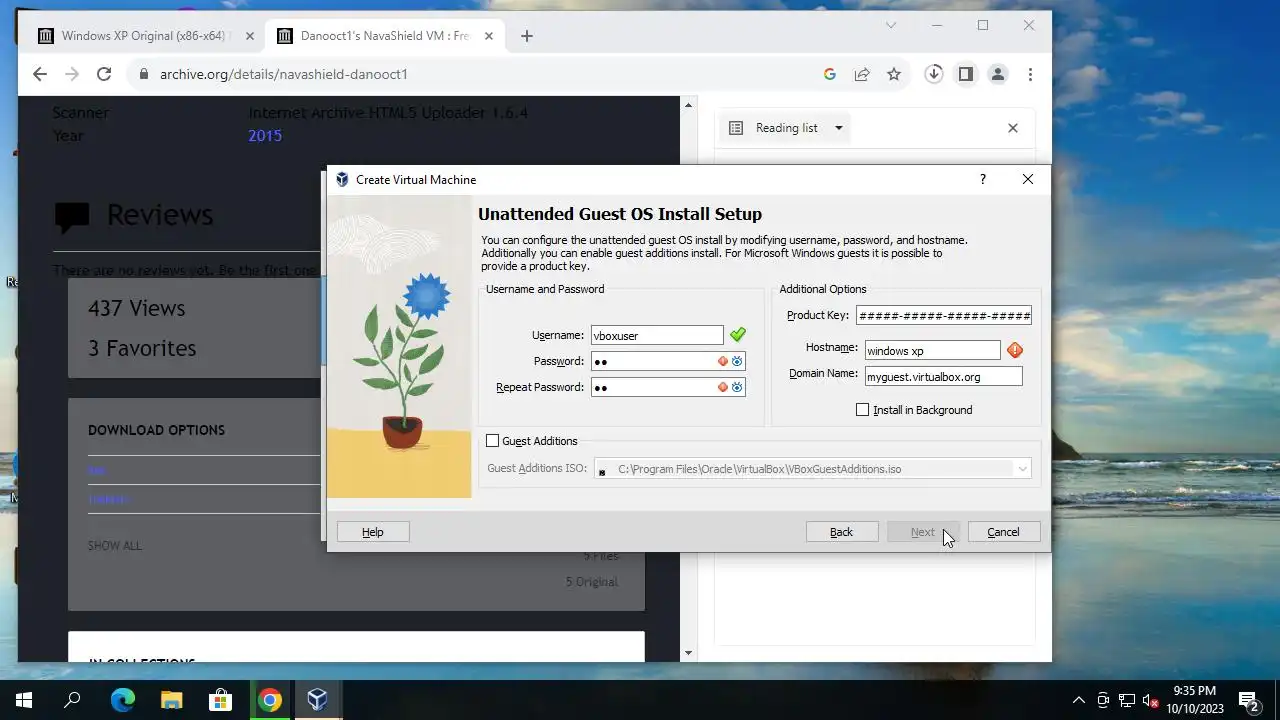
Task: Click into the Domain Name field
Action: 944,376
